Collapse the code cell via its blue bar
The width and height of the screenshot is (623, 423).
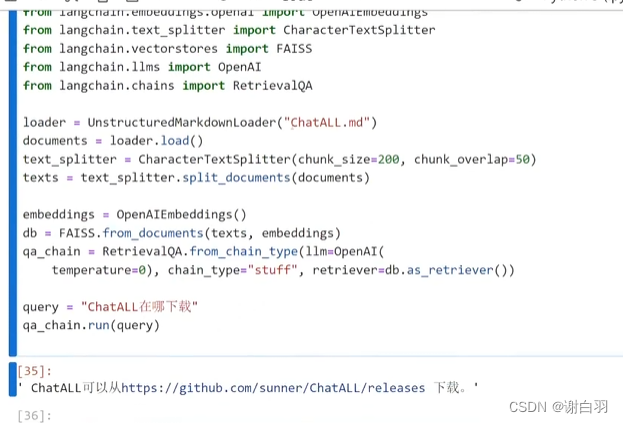tap(13, 183)
